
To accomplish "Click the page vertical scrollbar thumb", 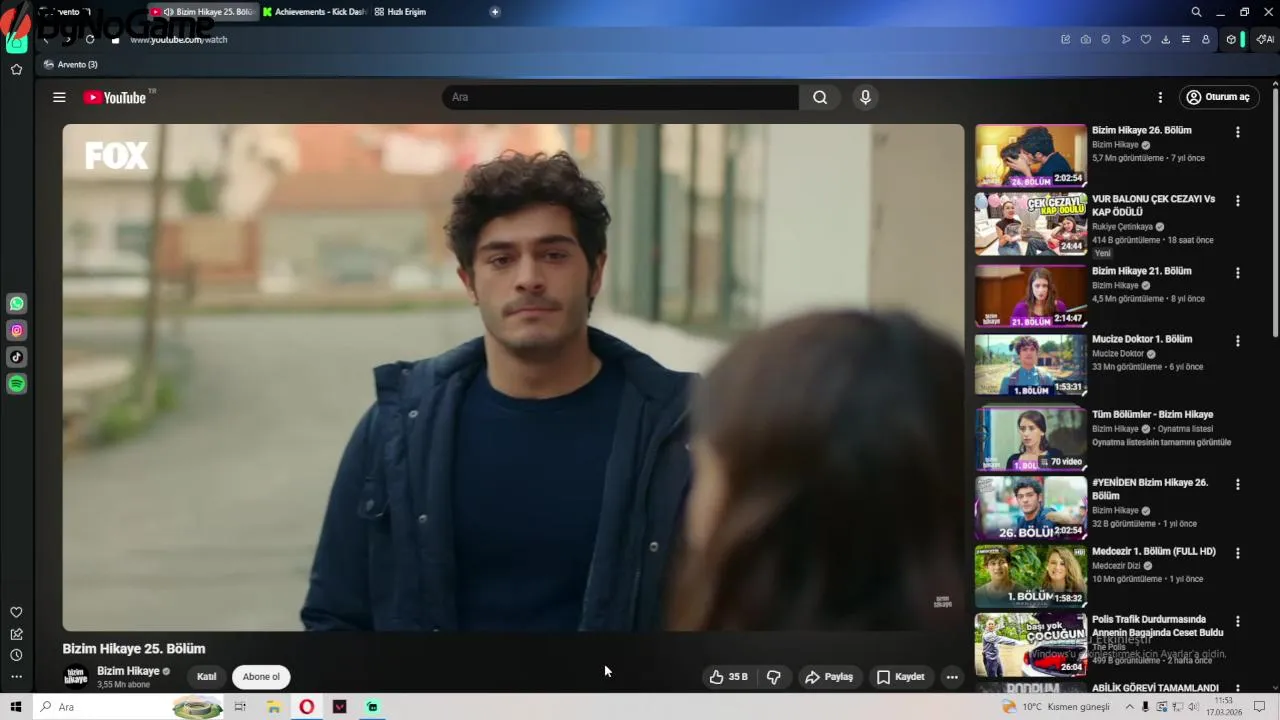I will [x=1274, y=212].
